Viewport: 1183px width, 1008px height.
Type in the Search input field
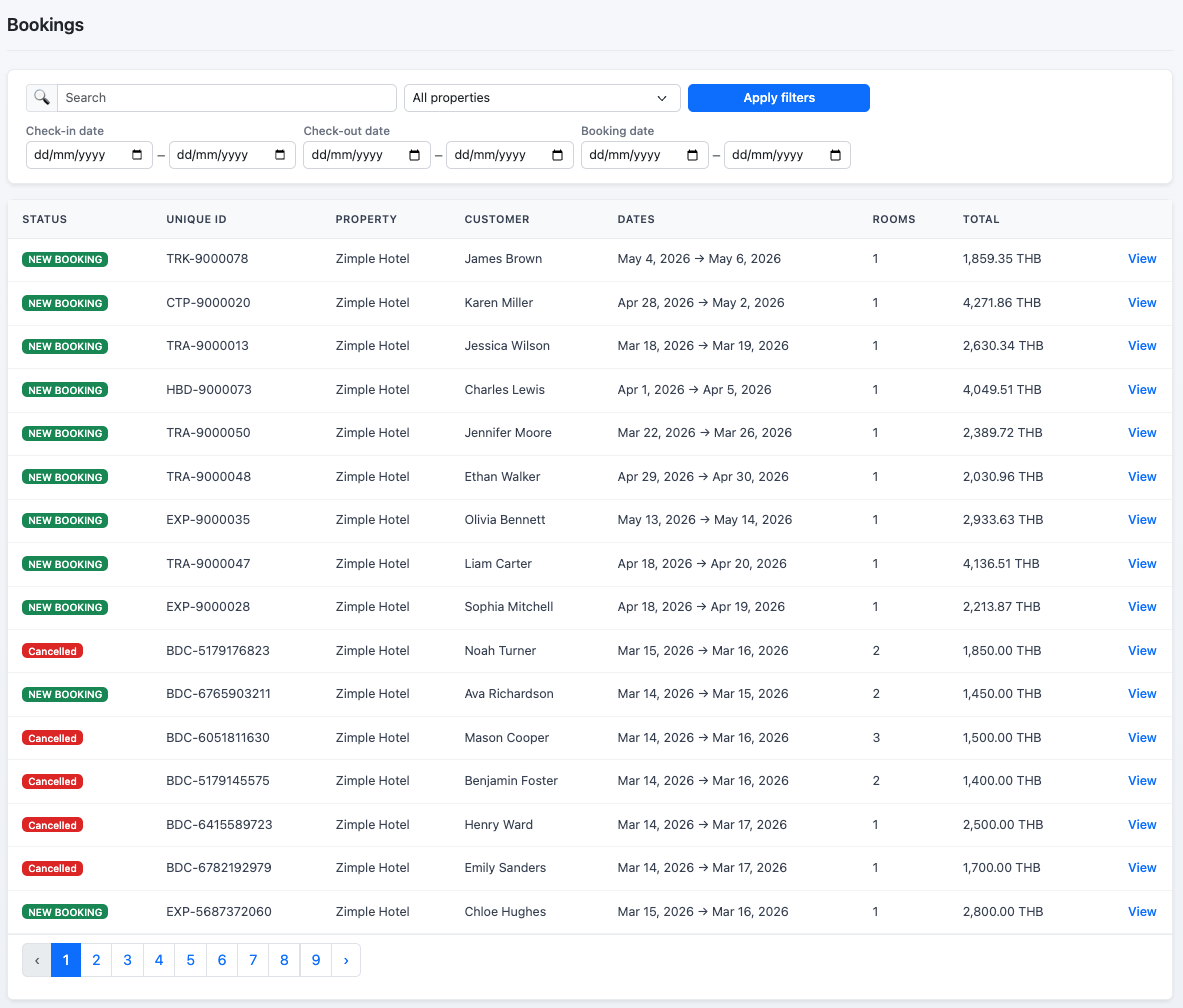click(x=226, y=98)
